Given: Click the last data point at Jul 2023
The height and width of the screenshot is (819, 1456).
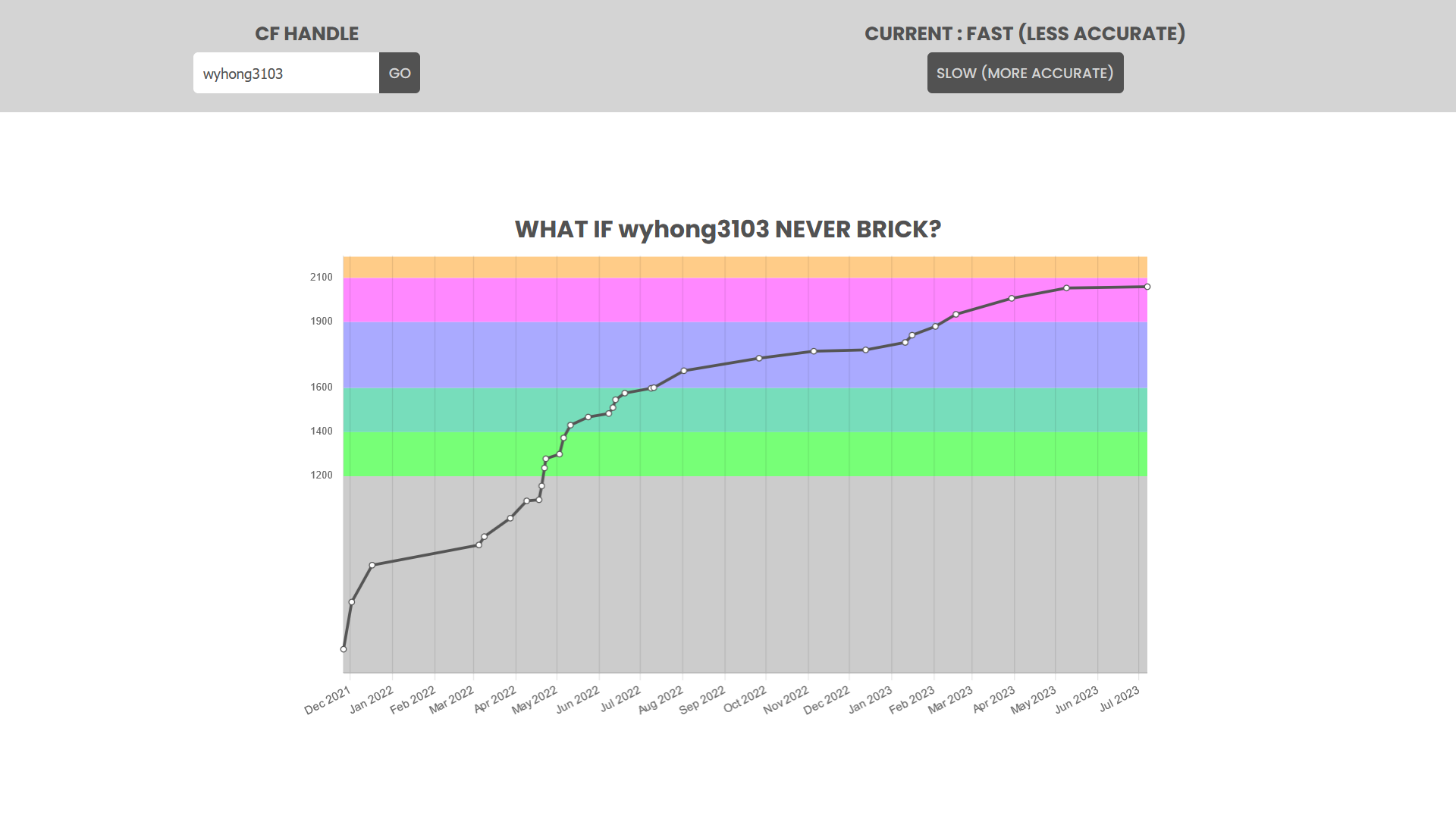Looking at the screenshot, I should [x=1147, y=287].
